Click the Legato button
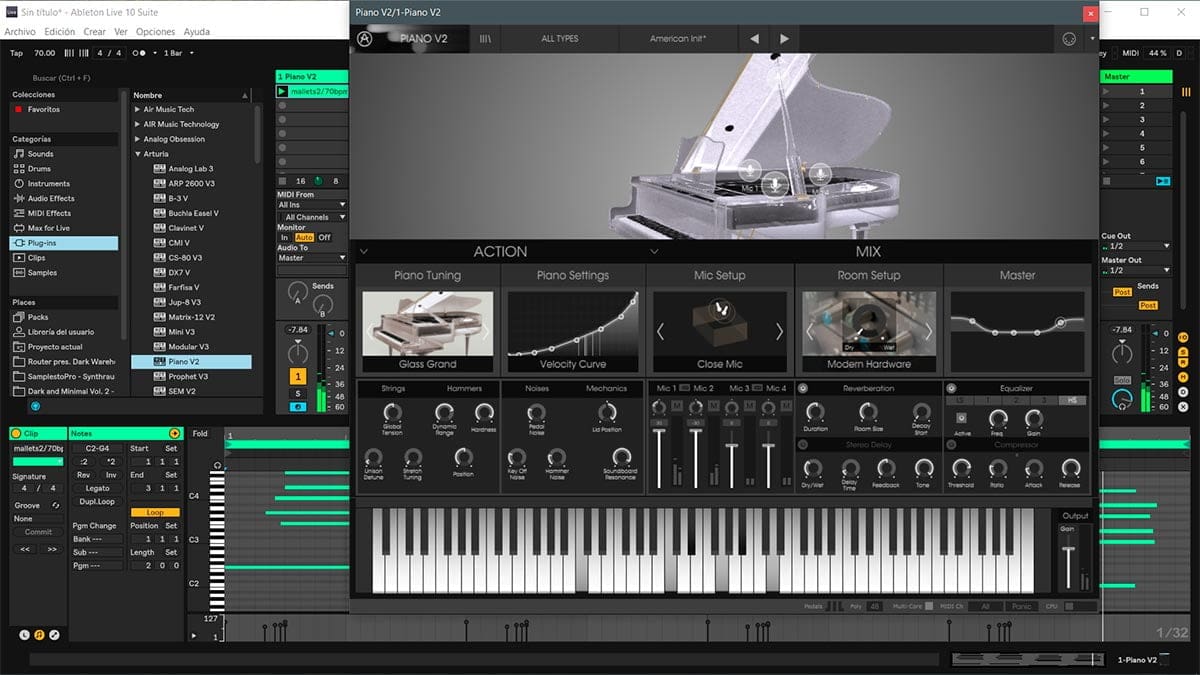The width and height of the screenshot is (1200, 675). point(97,488)
